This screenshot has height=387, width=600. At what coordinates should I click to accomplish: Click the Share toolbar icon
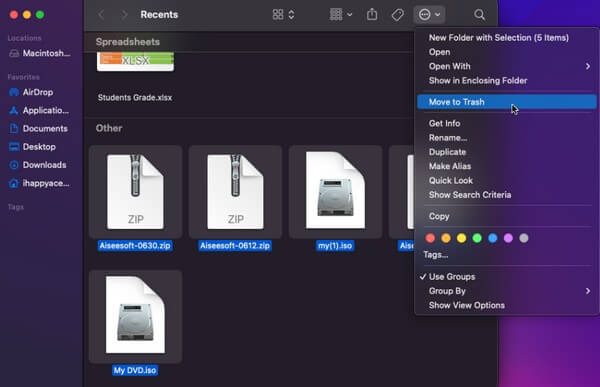click(x=372, y=15)
